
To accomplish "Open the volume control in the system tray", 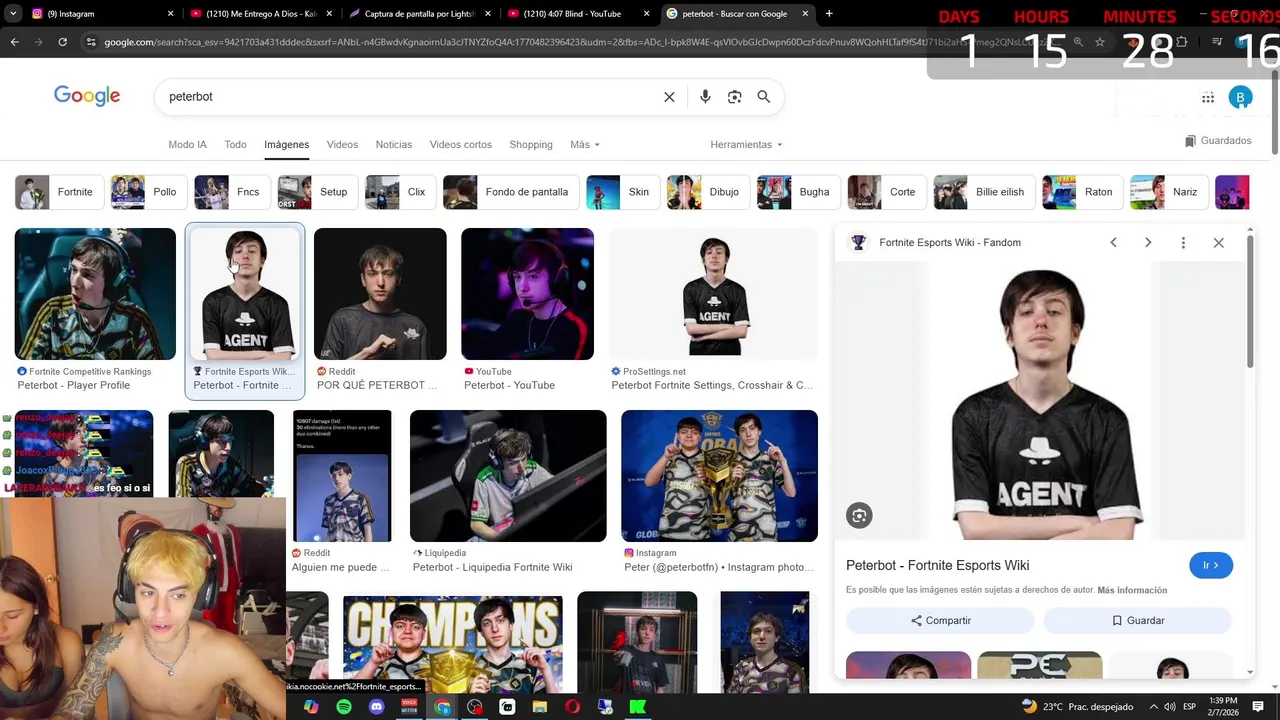I will [x=1170, y=707].
